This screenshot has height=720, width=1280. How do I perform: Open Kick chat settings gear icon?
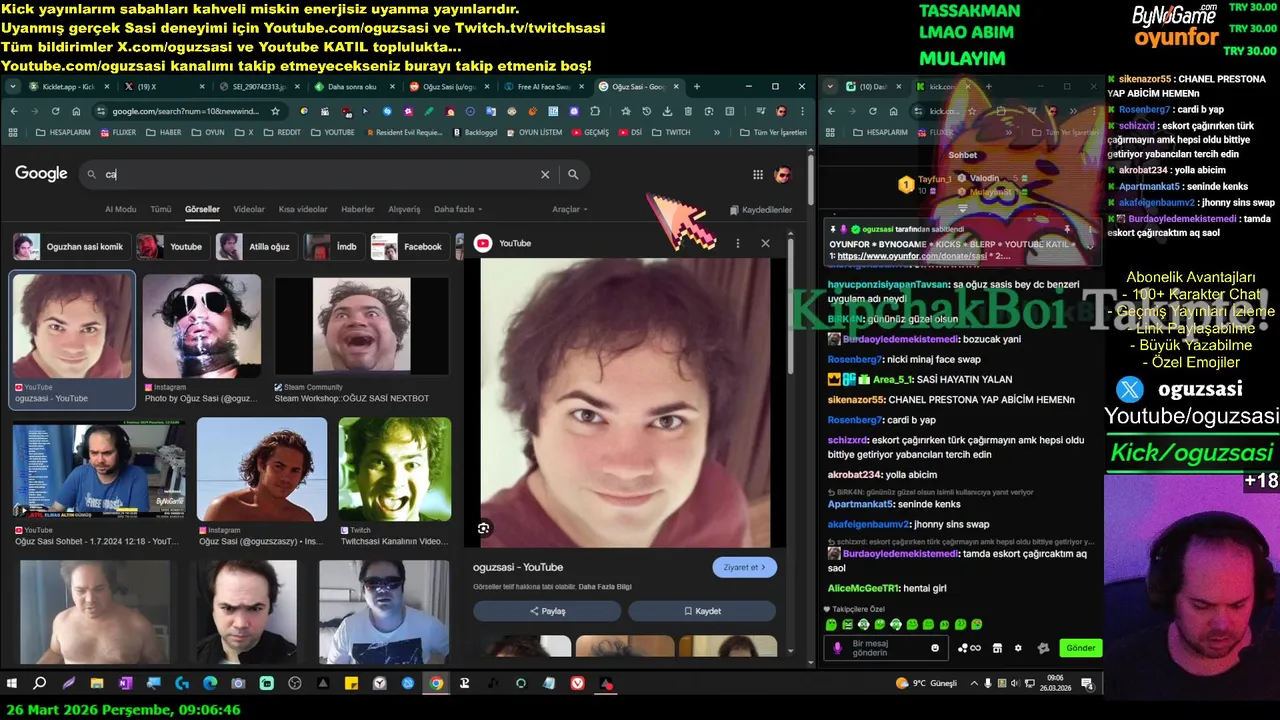click(1018, 648)
